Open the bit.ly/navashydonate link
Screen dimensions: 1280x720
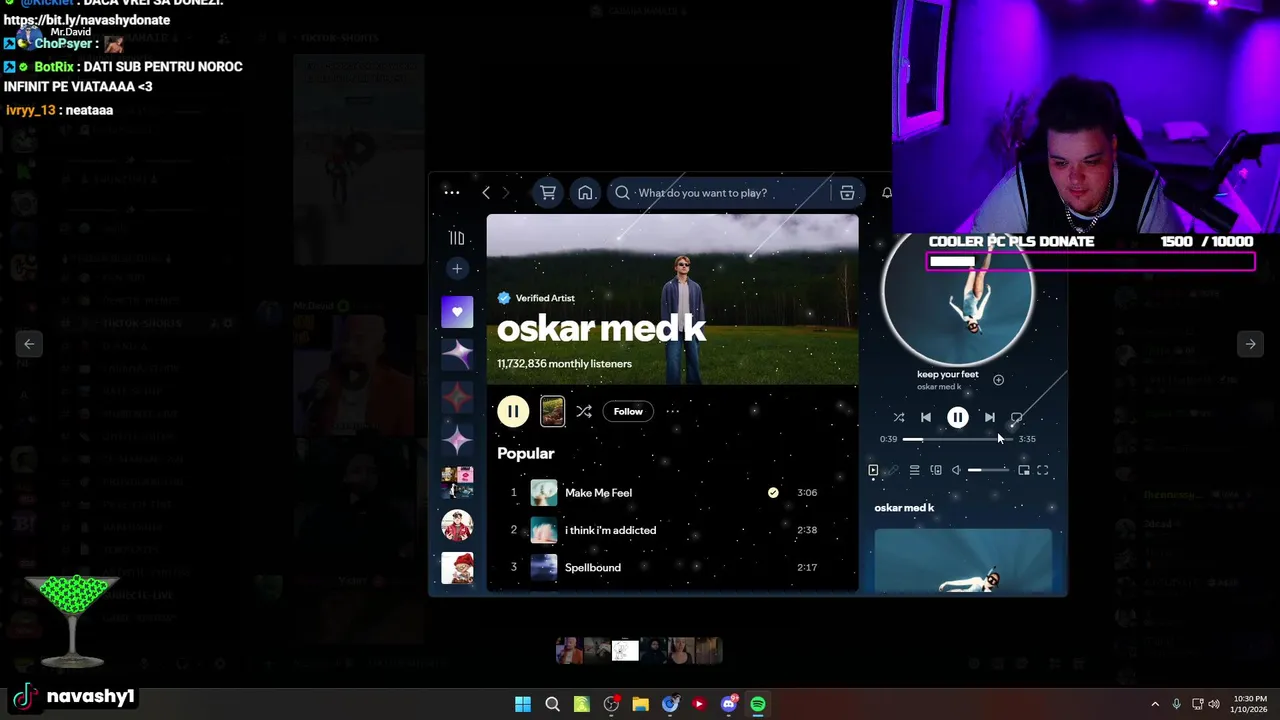(x=87, y=20)
